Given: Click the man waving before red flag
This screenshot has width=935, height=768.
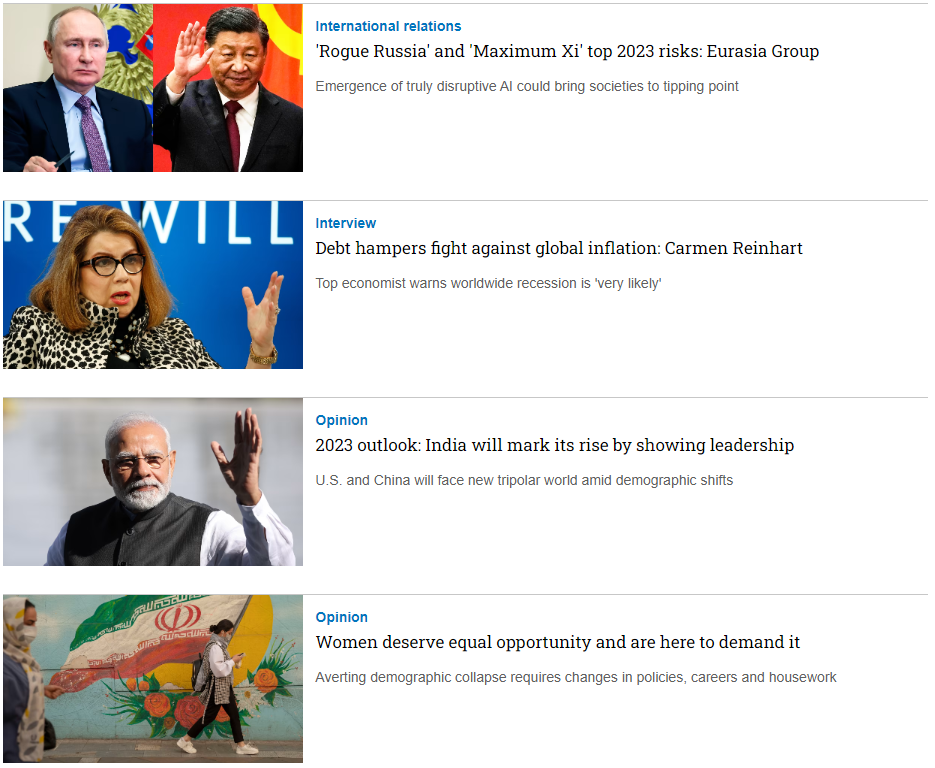Looking at the screenshot, I should point(228,90).
